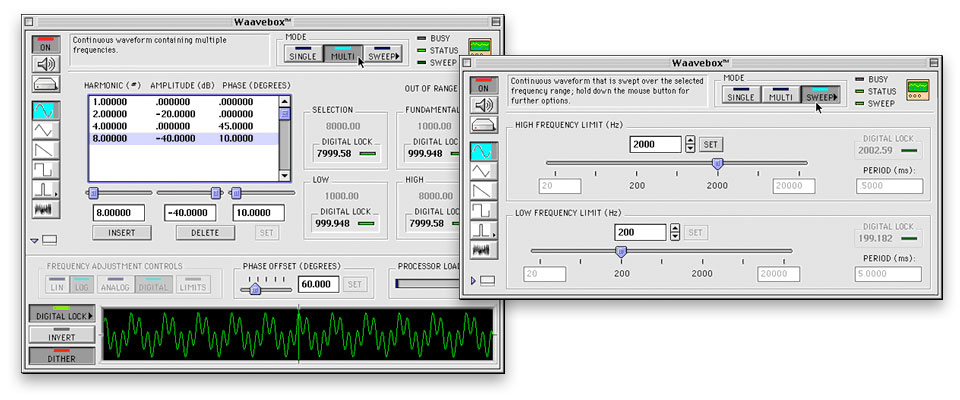Click SET beside the high frequency limit
Screen dimensions: 960x400
pos(711,145)
